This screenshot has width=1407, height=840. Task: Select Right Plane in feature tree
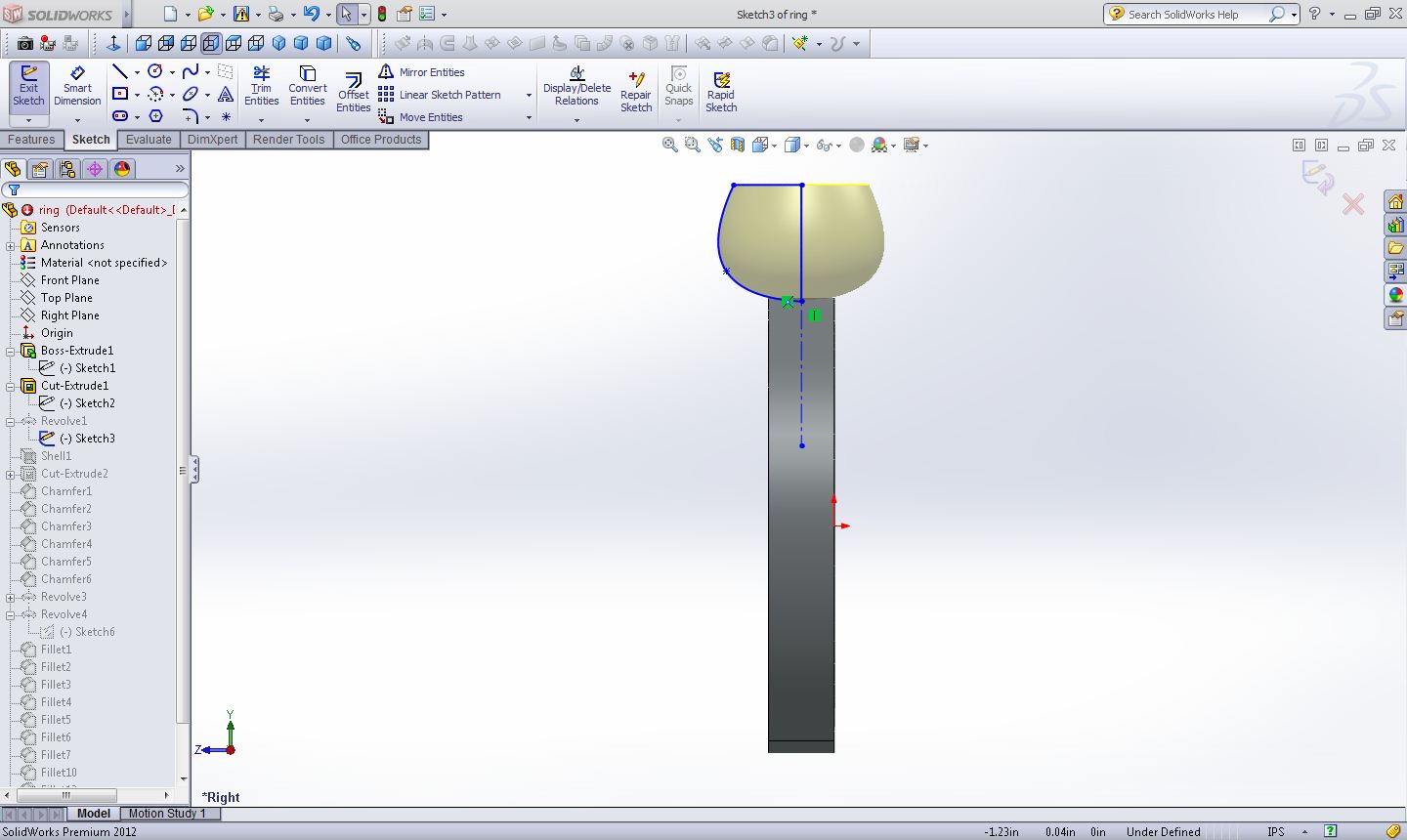coord(69,315)
